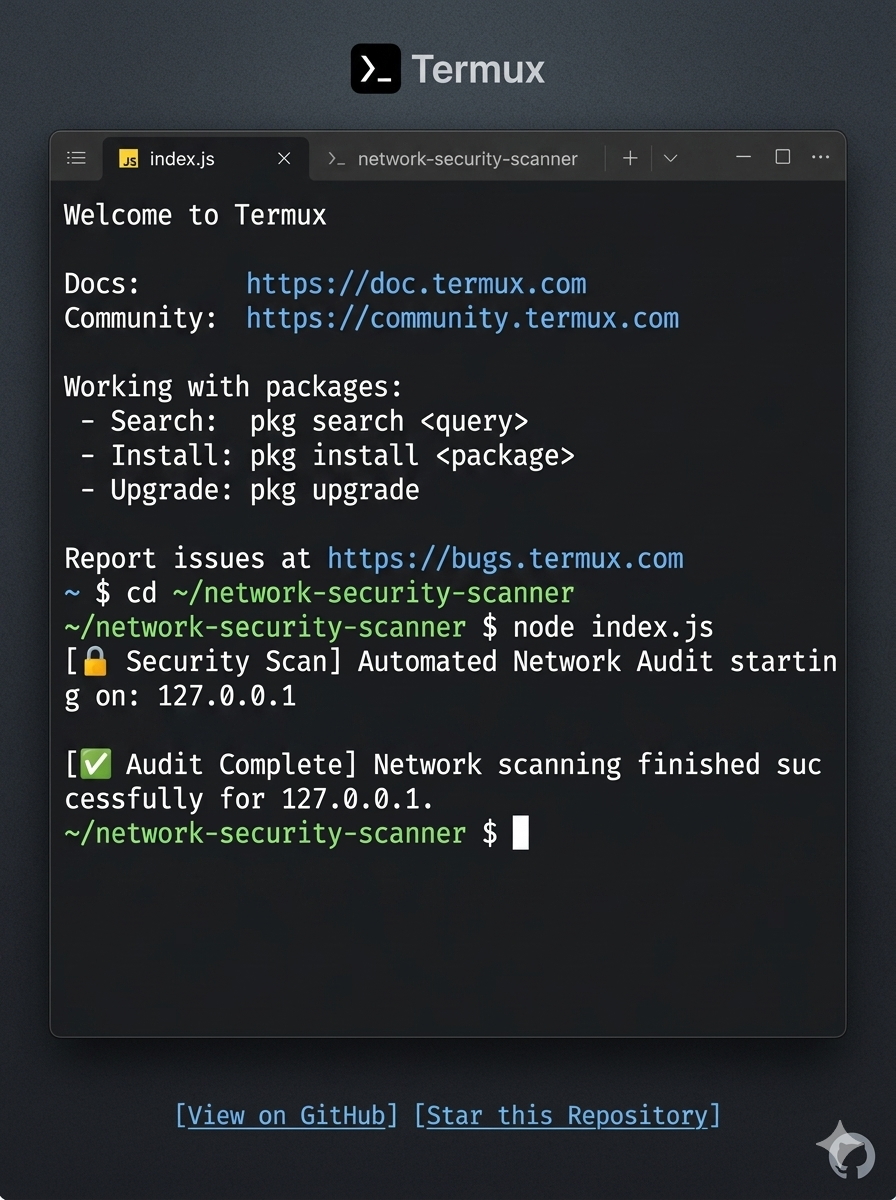Click the 'Docs:' label

(x=102, y=284)
